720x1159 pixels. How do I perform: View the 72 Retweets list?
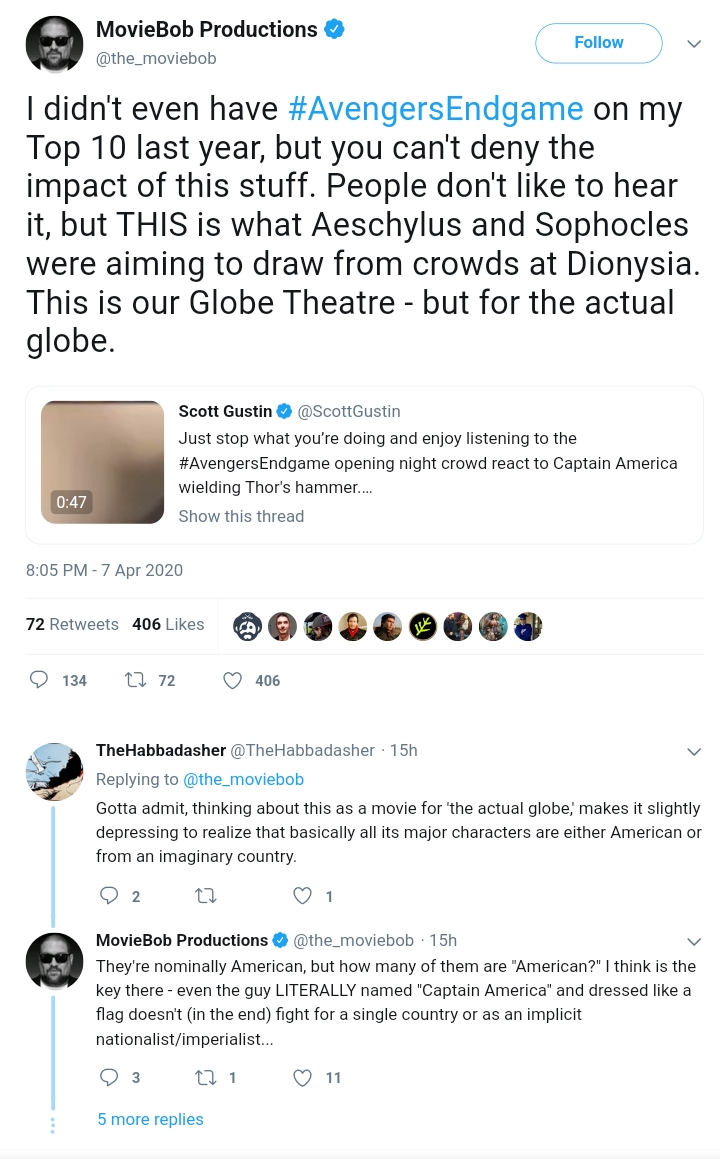click(72, 624)
